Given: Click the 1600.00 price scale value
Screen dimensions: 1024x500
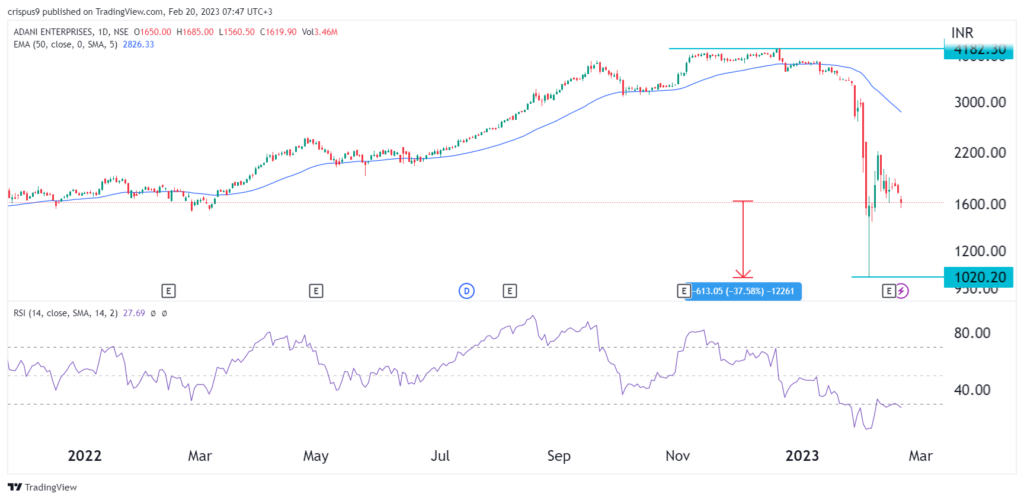Looking at the screenshot, I should 978,204.
